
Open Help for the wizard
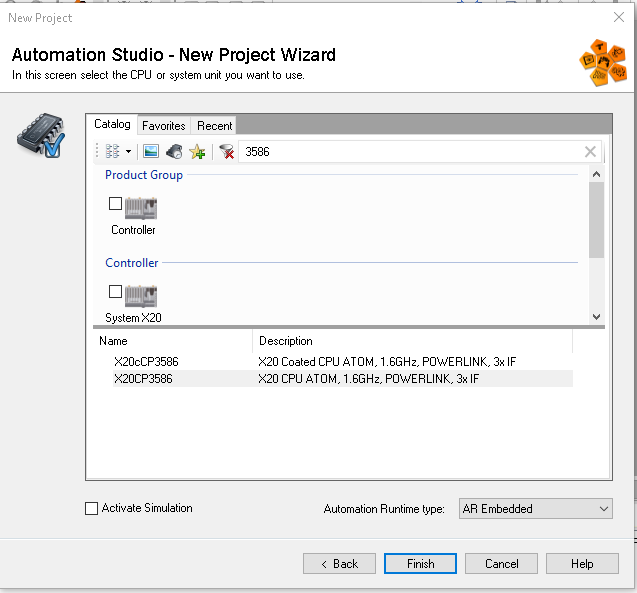coord(582,563)
